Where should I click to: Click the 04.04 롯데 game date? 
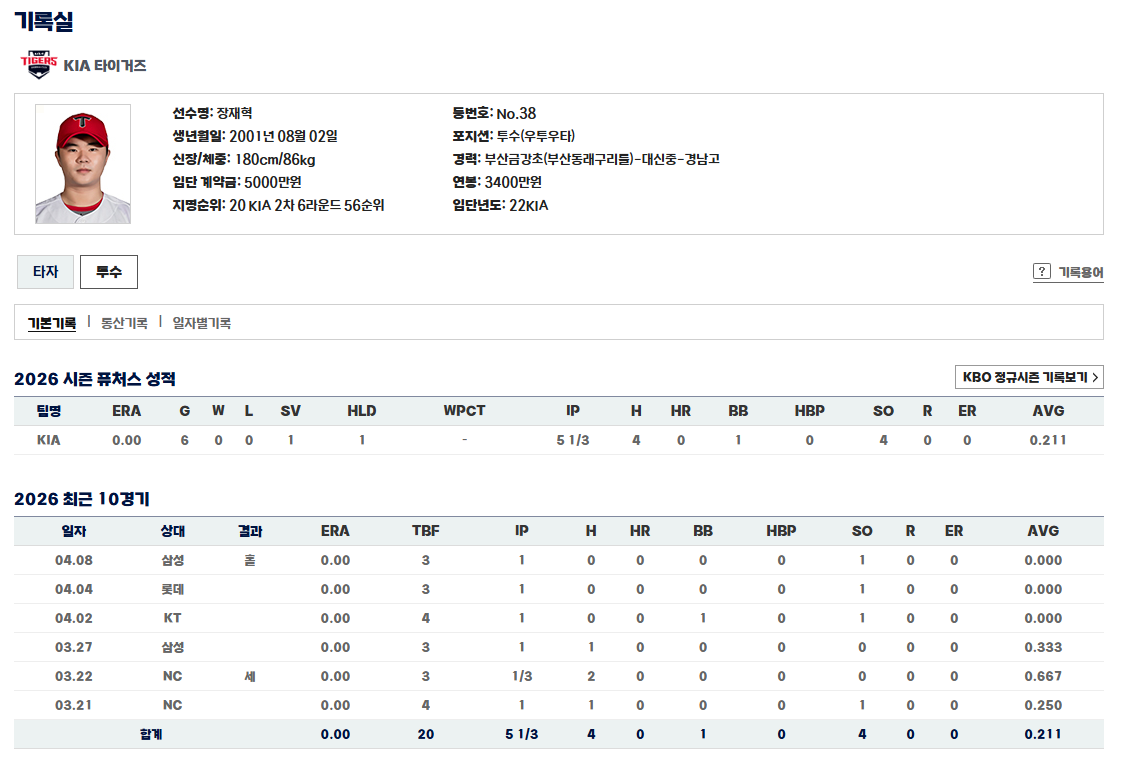click(74, 589)
